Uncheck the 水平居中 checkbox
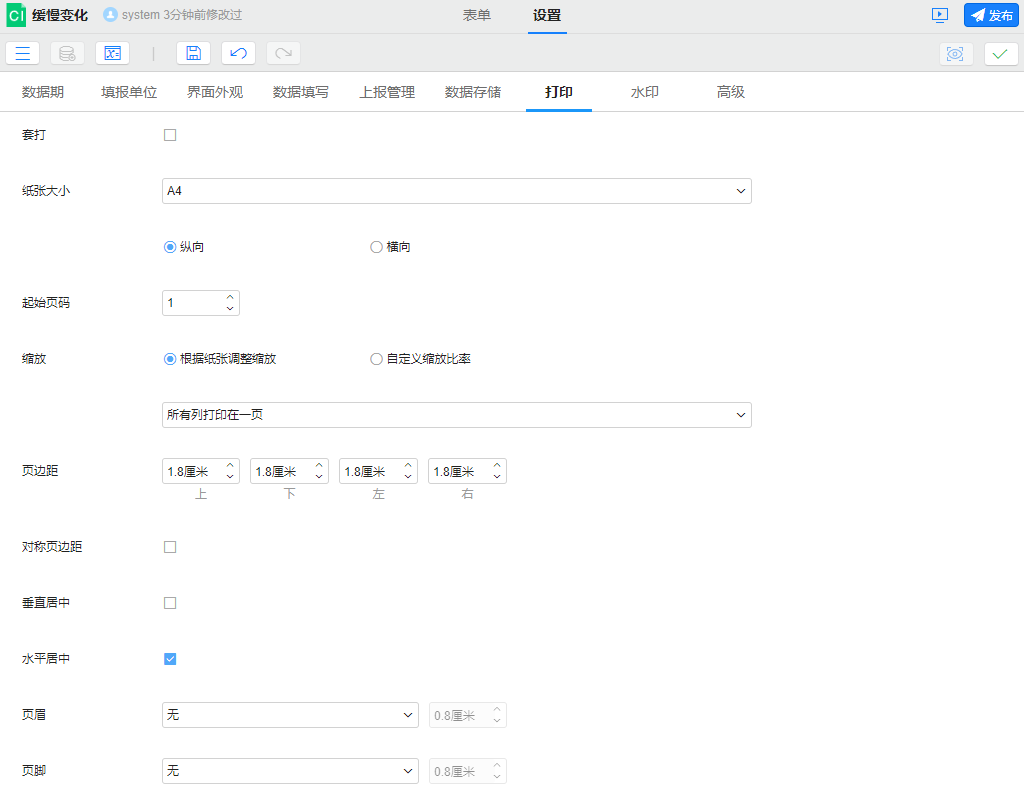The image size is (1024, 795). [x=170, y=659]
